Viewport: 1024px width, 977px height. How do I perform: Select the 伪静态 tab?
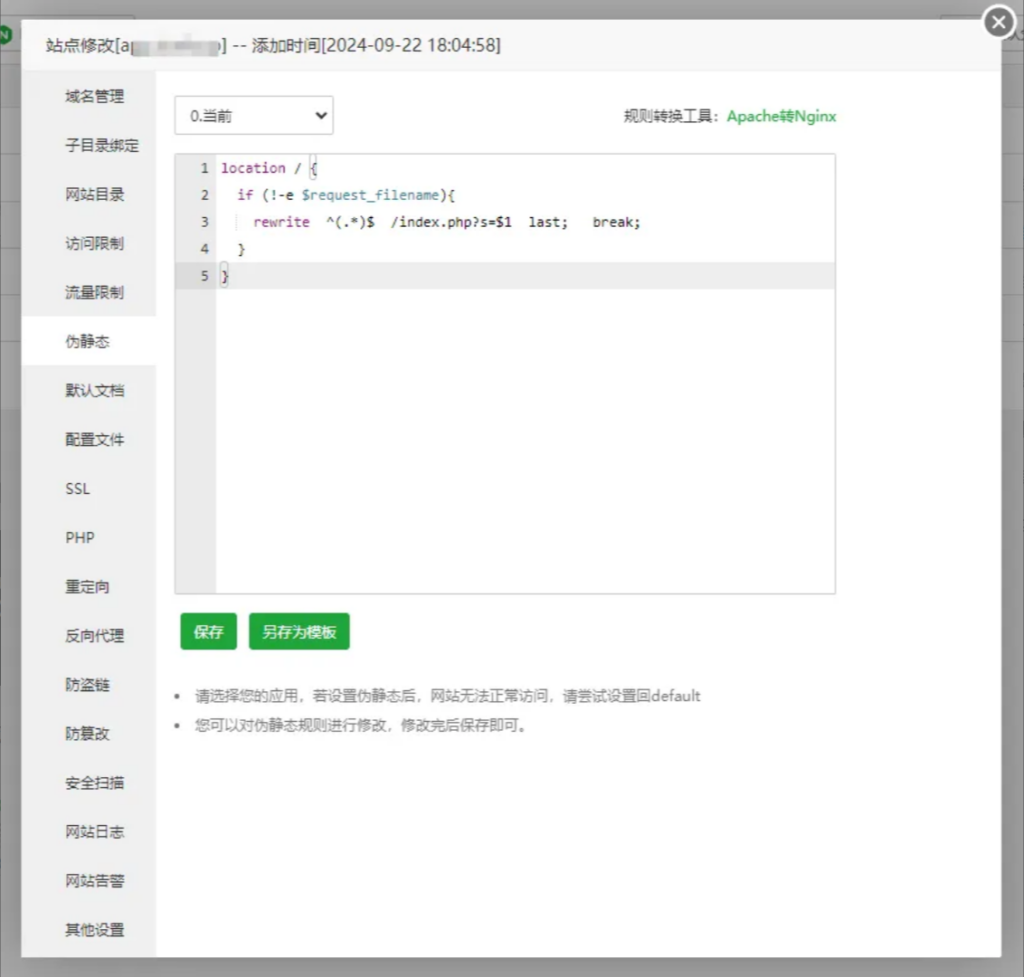click(89, 341)
